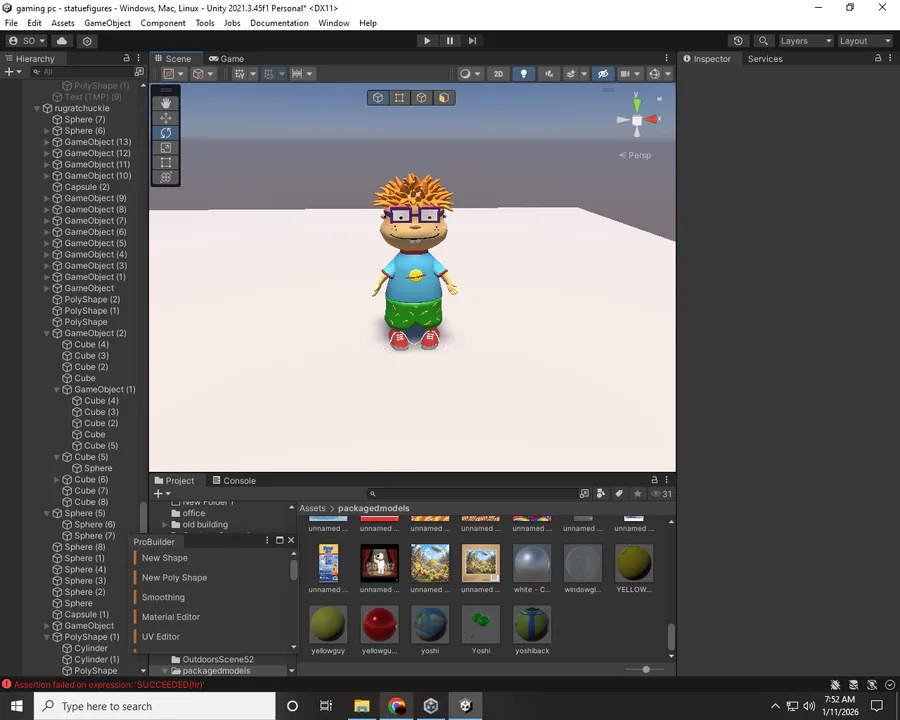Toggle hidden packages visibility count 31
The width and height of the screenshot is (900, 720).
click(662, 494)
